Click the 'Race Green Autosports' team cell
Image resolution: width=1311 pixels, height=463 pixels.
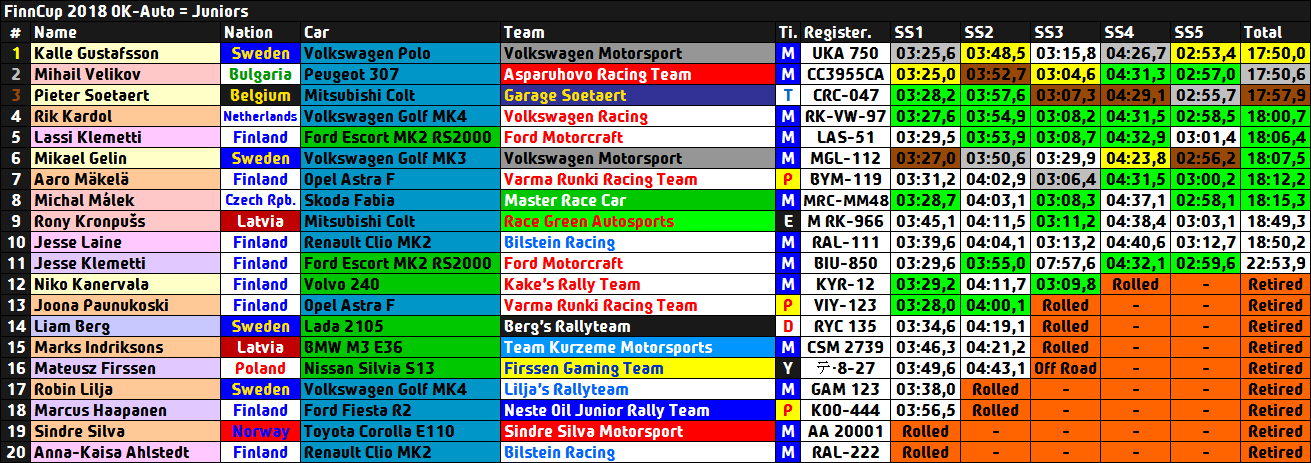click(x=637, y=221)
